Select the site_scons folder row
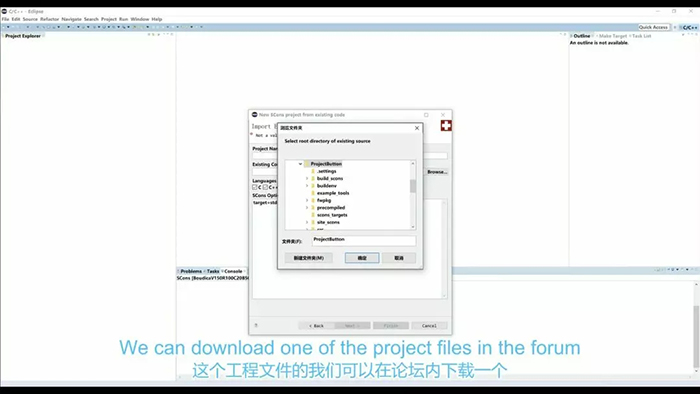 [x=328, y=222]
